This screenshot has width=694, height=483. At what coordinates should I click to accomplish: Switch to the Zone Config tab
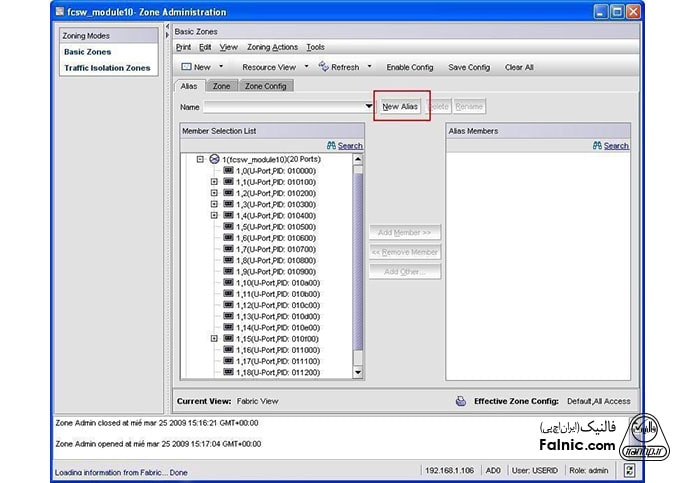(265, 86)
